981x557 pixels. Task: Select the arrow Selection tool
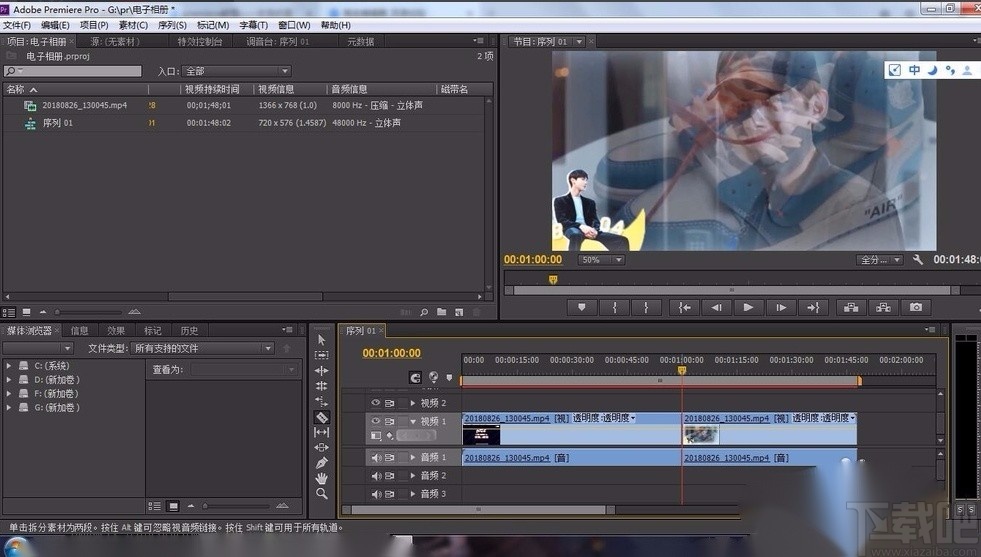tap(321, 340)
